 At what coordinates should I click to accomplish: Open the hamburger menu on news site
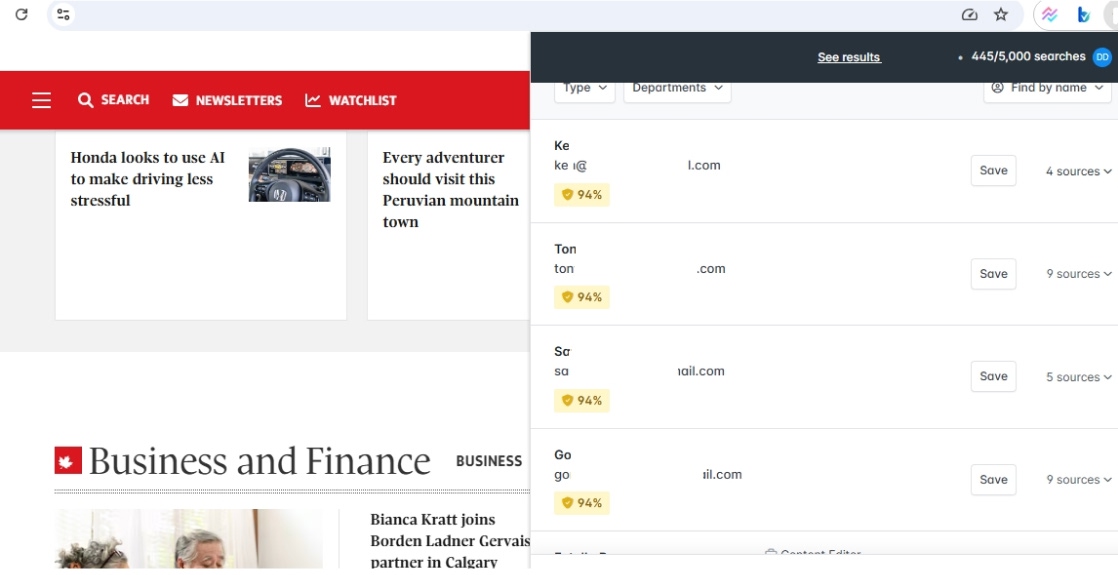tap(41, 100)
